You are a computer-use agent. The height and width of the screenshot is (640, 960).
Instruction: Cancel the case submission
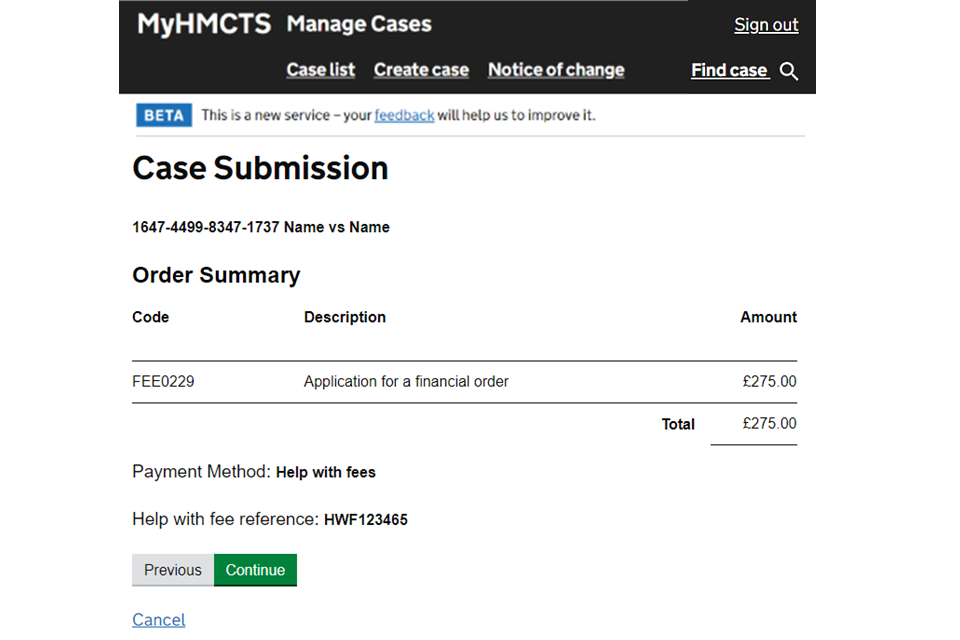click(x=159, y=620)
